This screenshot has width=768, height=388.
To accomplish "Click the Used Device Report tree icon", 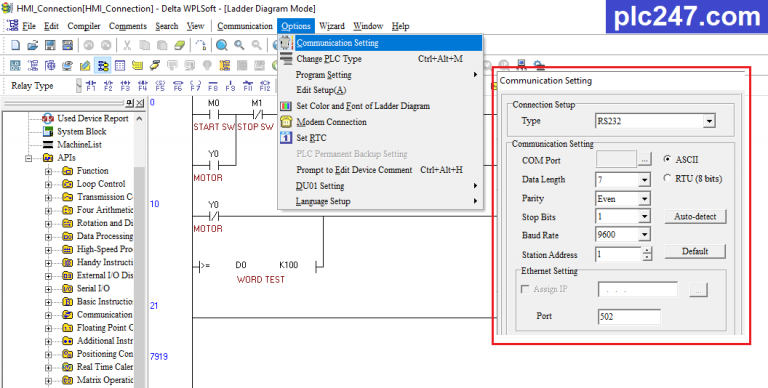I will coord(48,119).
